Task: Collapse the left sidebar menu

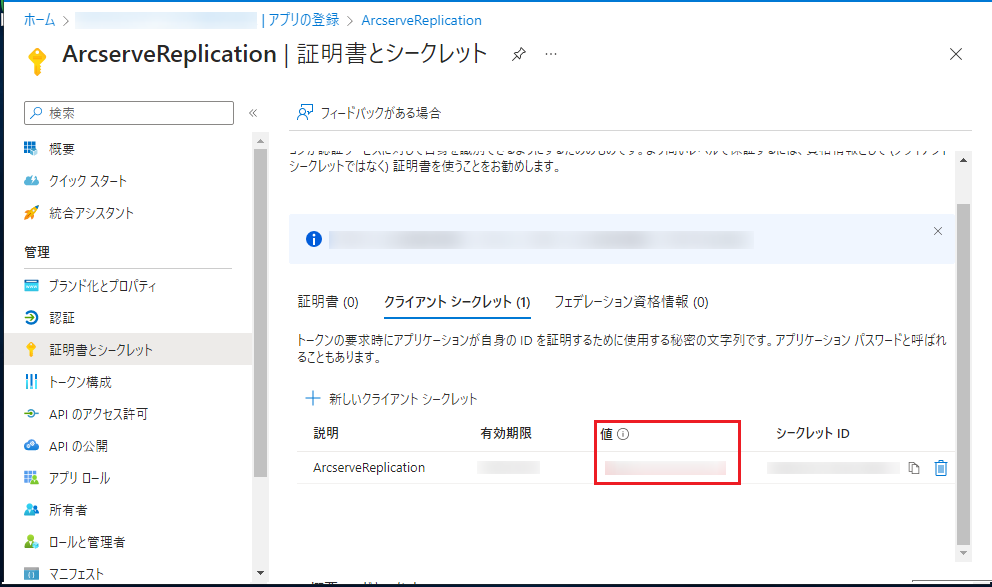Action: (x=253, y=113)
